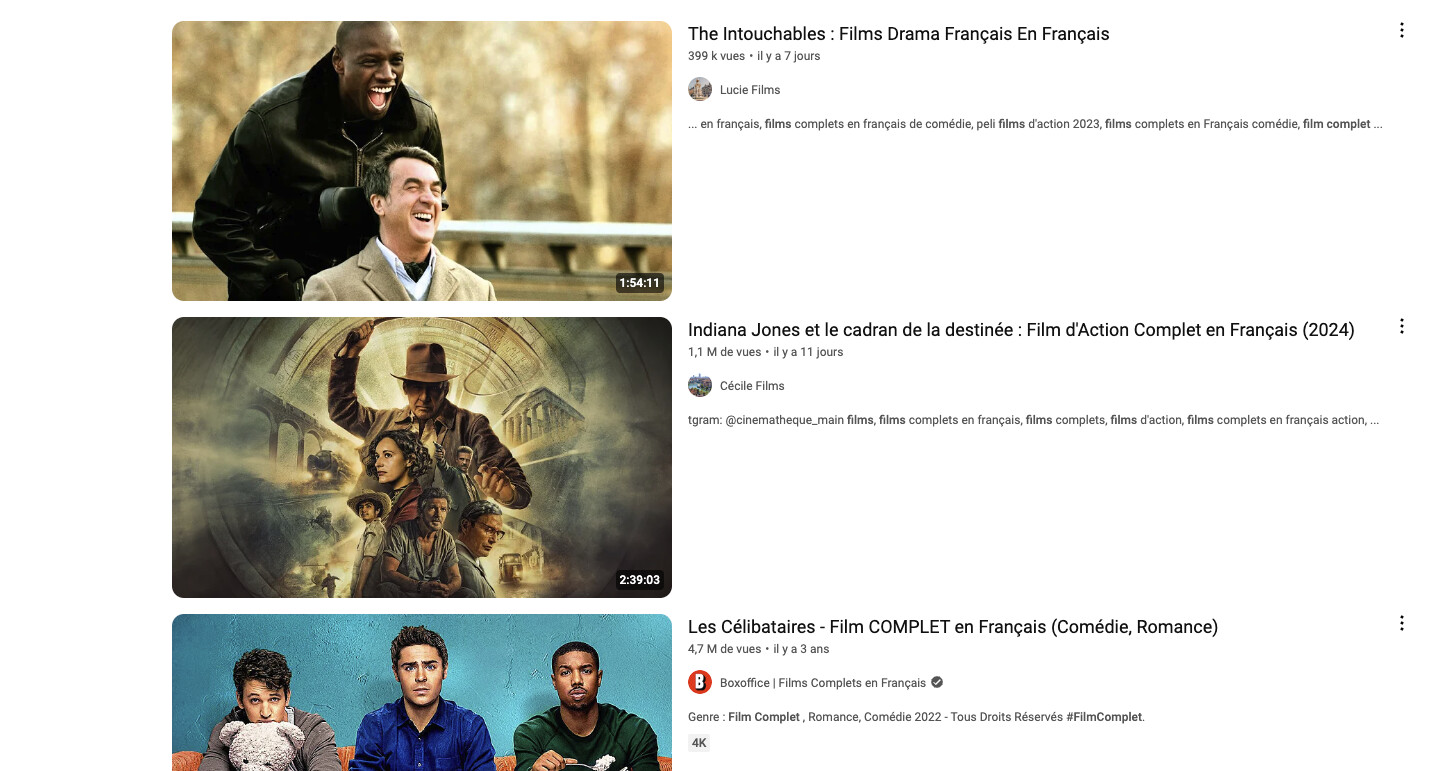Image resolution: width=1454 pixels, height=771 pixels.
Task: Click the 'il y a 3 ans' date
Action: tap(801, 649)
